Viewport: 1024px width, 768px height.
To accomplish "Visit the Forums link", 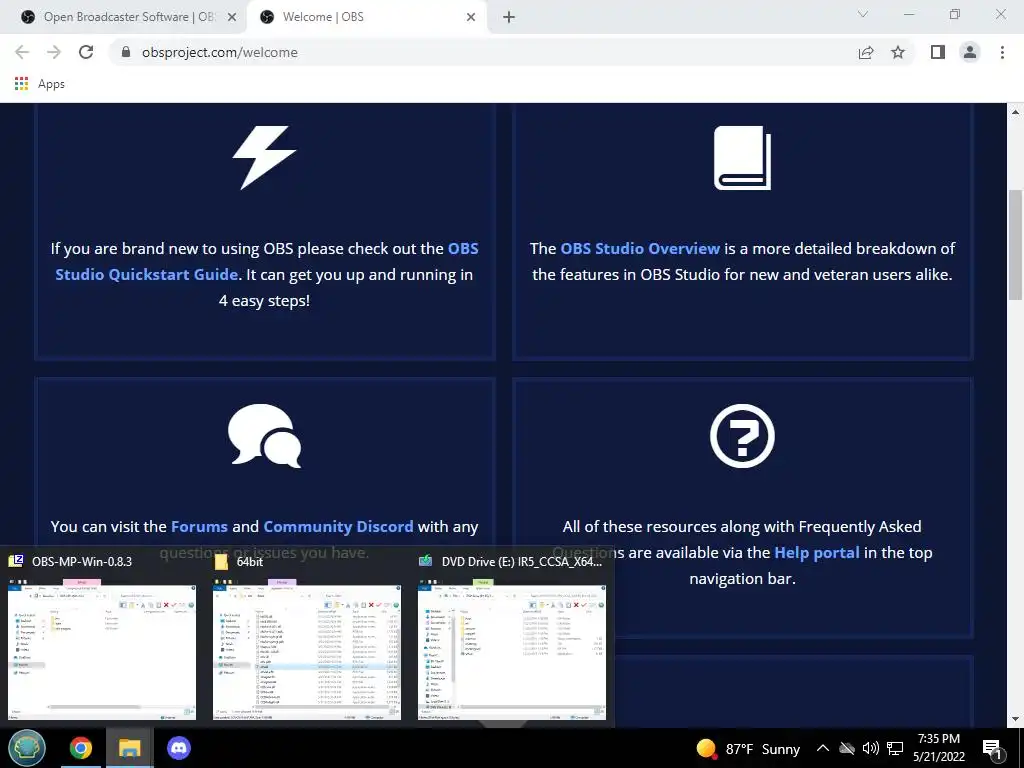I will click(199, 526).
